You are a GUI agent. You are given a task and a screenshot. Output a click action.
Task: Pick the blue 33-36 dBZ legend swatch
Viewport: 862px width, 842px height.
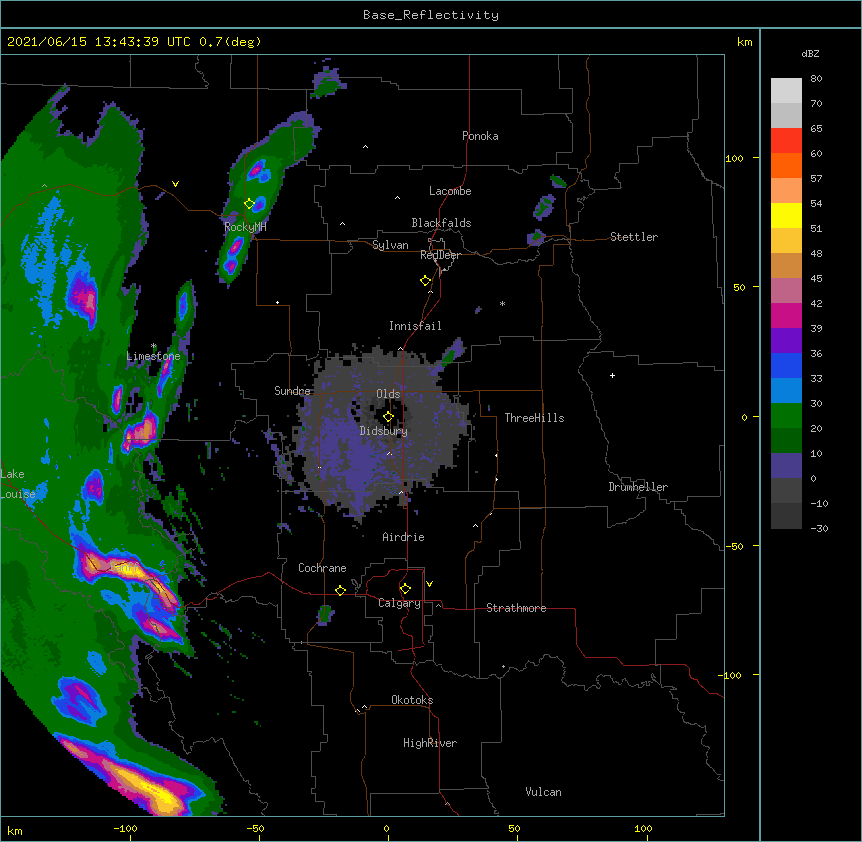(x=786, y=365)
